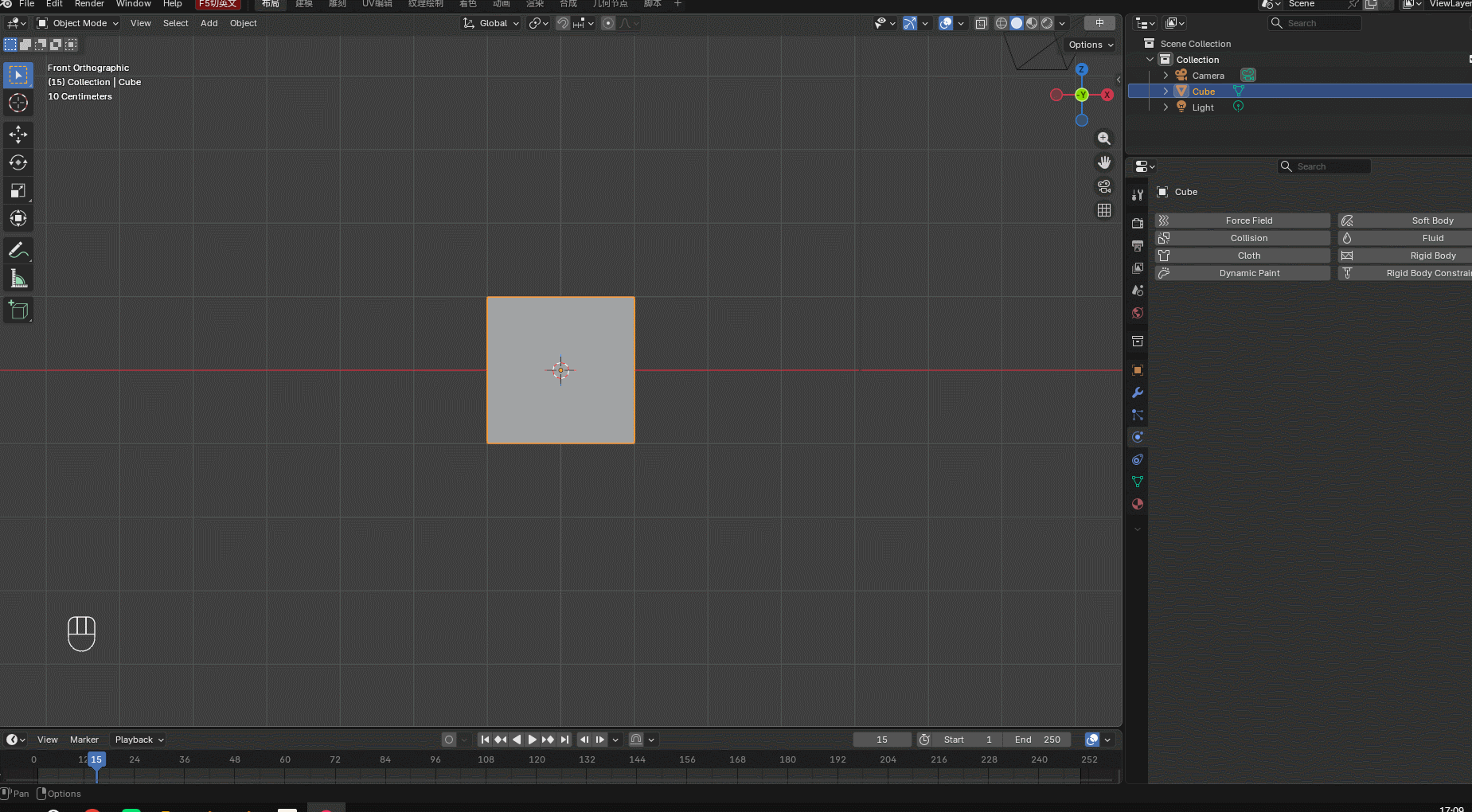Expand the Cube item in outliner
This screenshot has width=1472, height=812.
coord(1166,92)
